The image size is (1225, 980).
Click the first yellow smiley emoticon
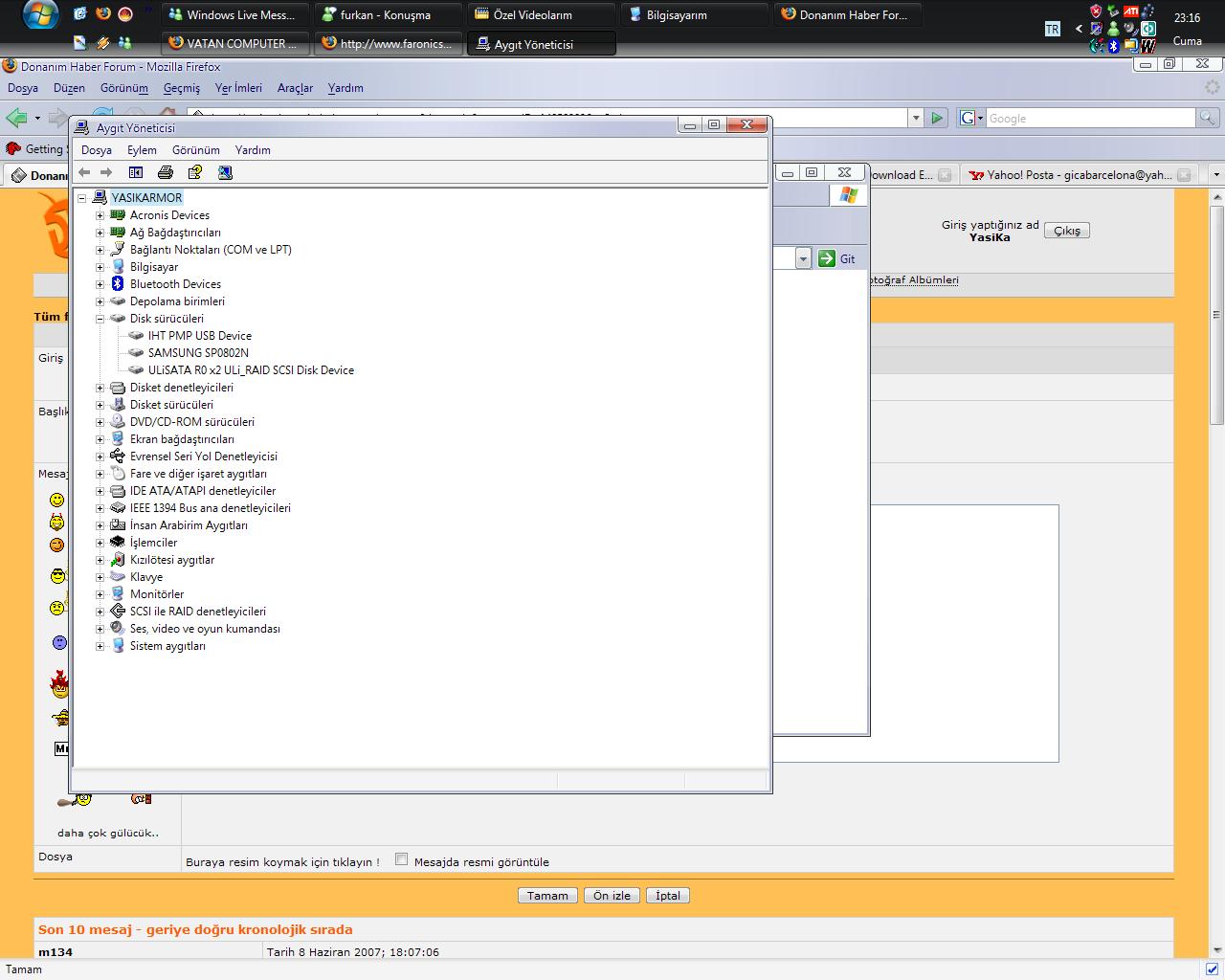(x=57, y=501)
